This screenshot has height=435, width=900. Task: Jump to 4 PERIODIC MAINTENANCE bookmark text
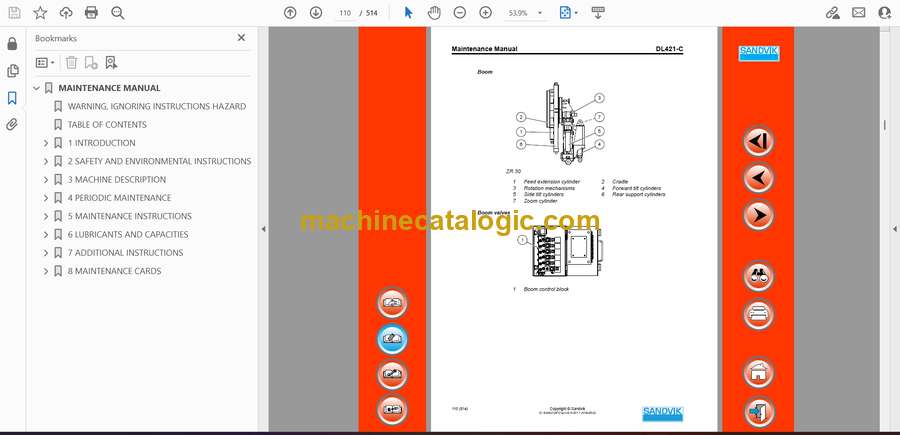(119, 198)
